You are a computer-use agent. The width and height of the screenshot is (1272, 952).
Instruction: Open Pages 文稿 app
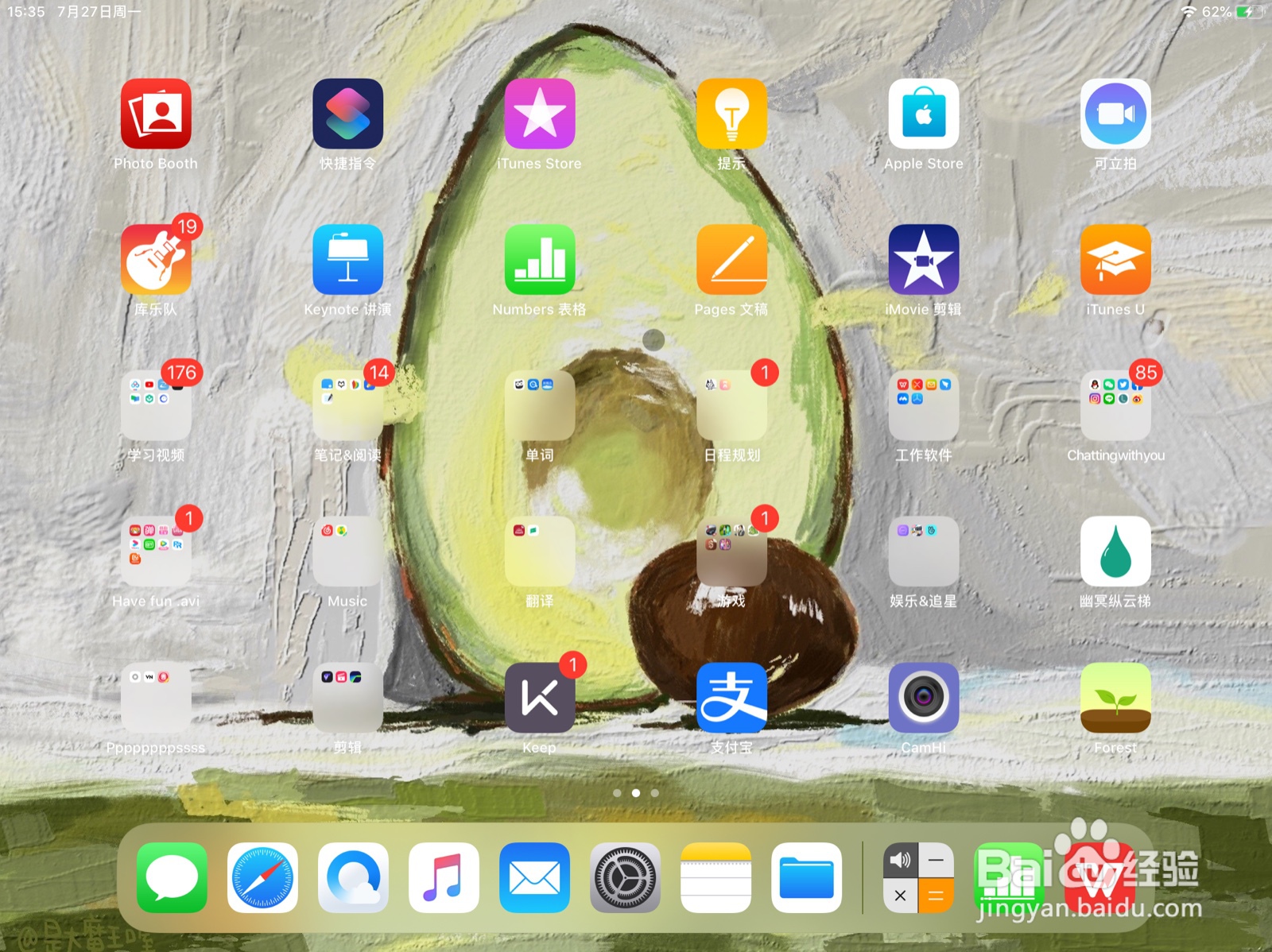pyautogui.click(x=731, y=260)
